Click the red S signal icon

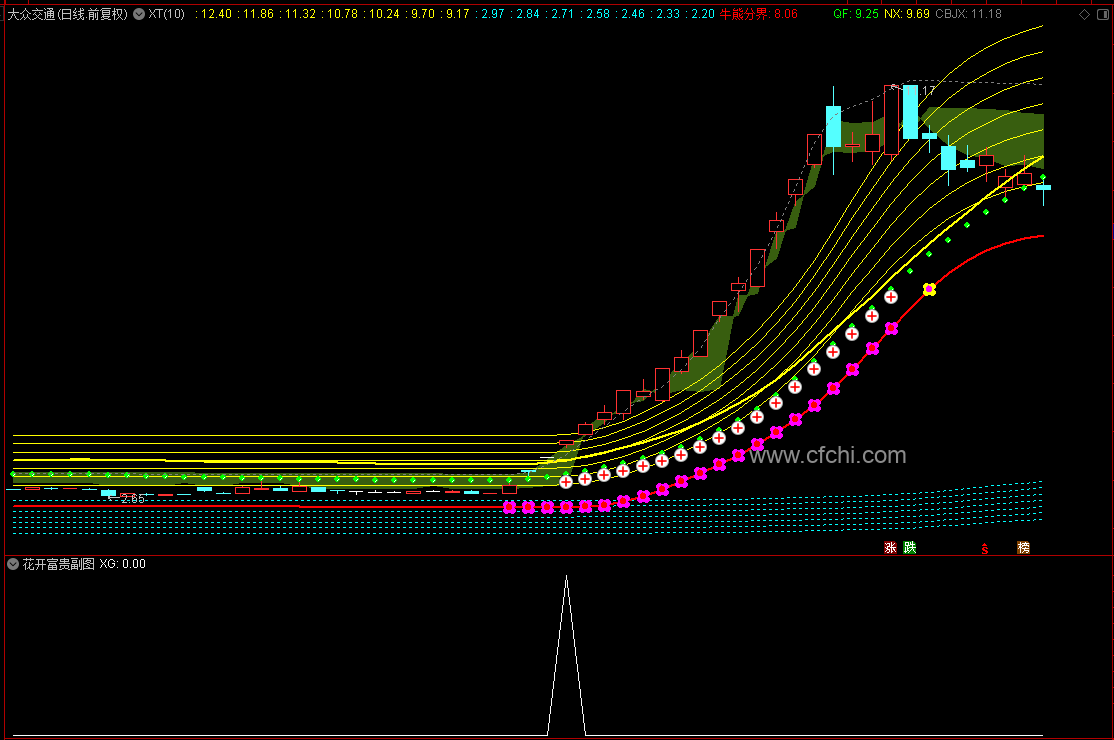click(985, 548)
